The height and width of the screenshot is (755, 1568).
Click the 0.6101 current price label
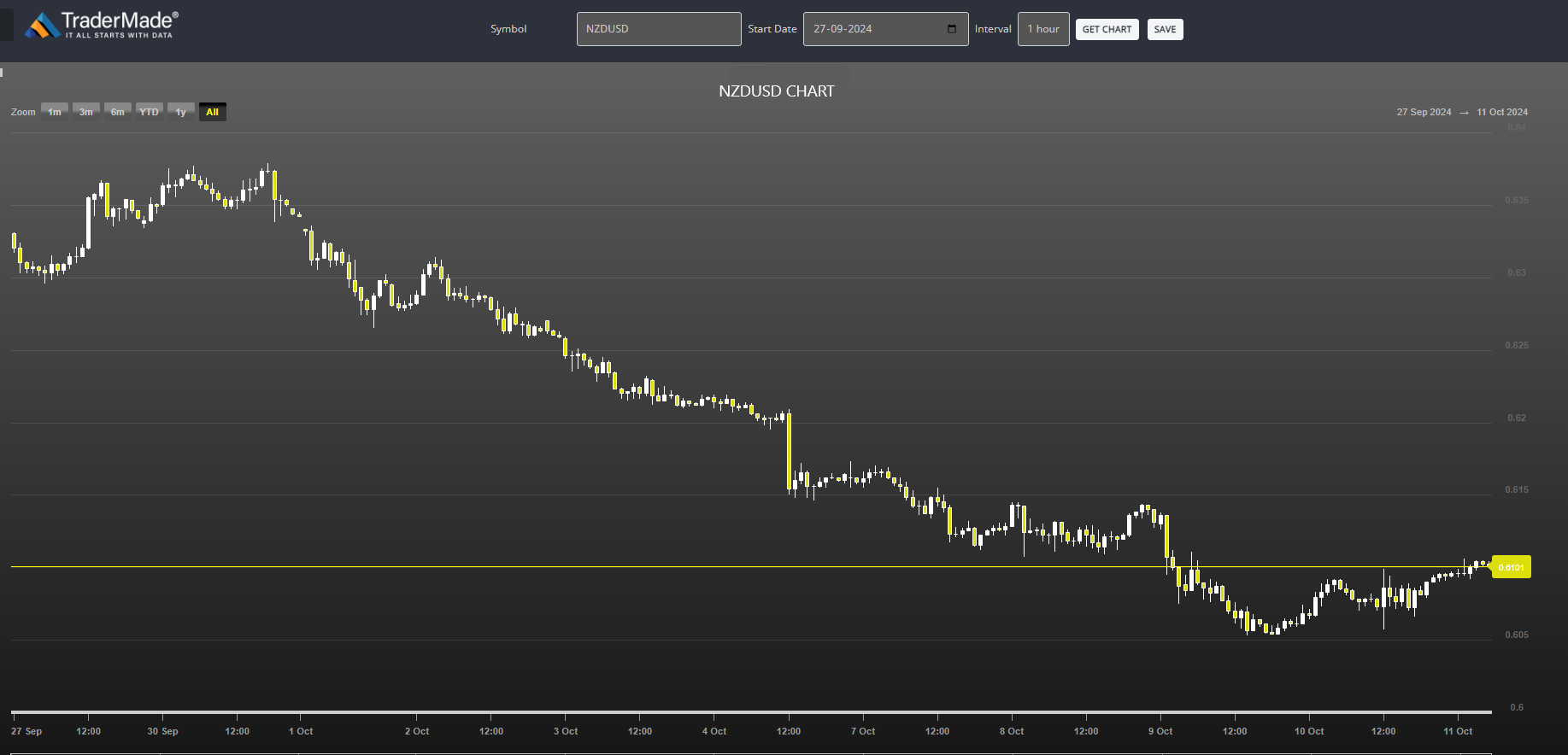(x=1511, y=567)
